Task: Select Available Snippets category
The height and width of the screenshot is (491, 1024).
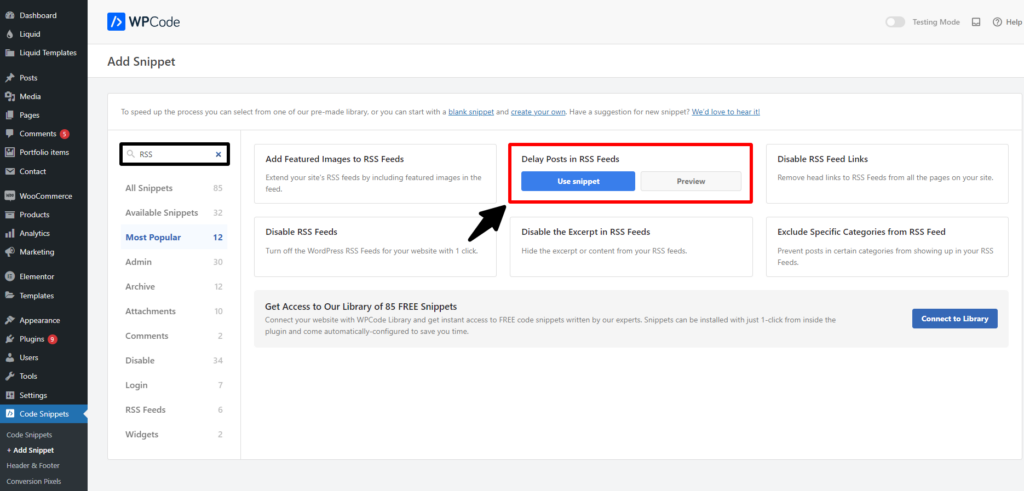Action: [174, 213]
